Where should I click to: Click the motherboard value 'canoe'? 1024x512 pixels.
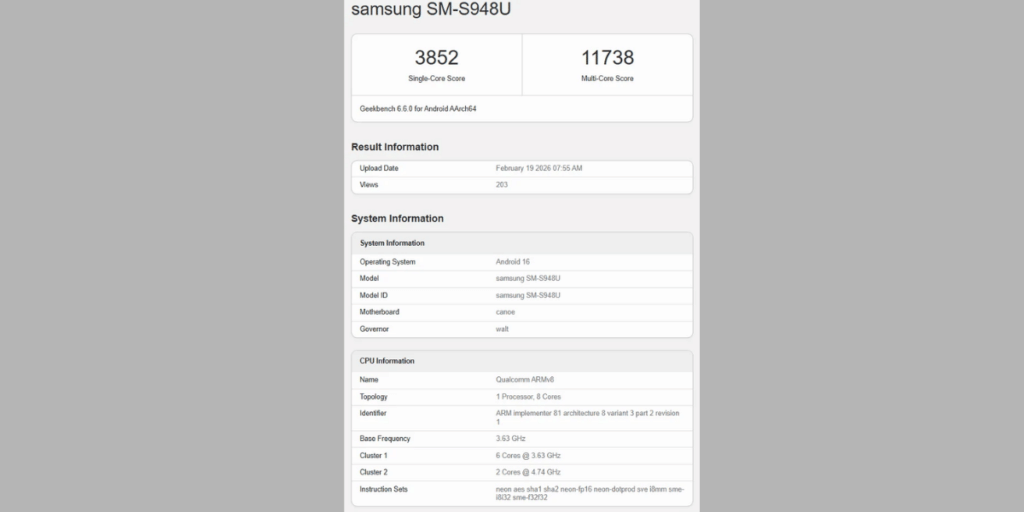(505, 312)
